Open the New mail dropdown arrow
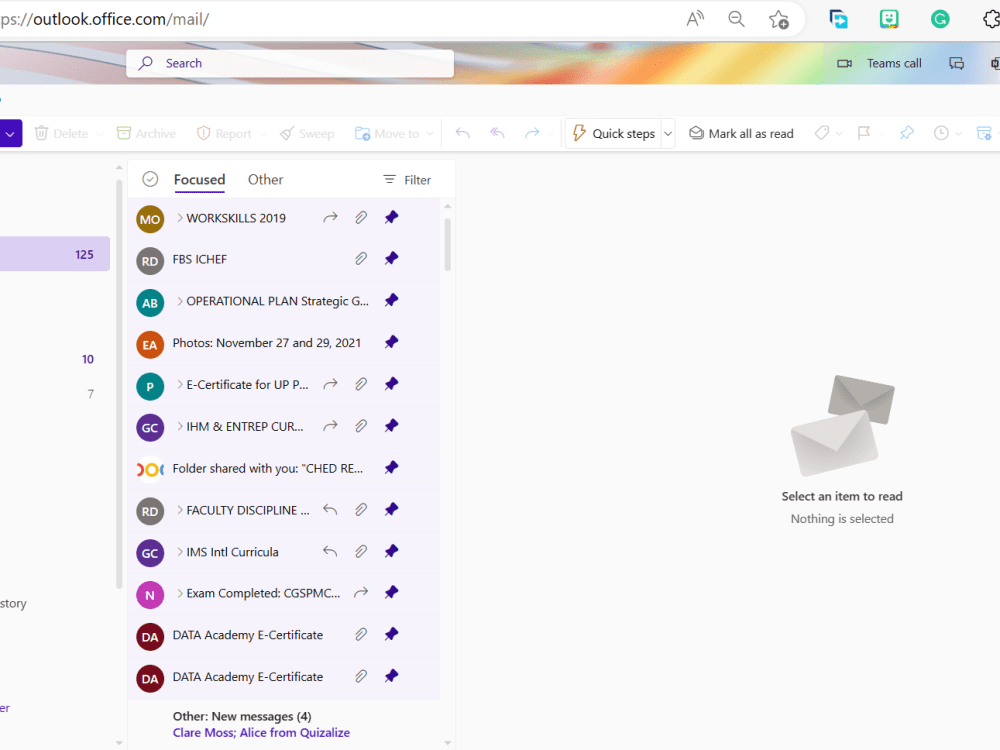This screenshot has width=1000, height=750. point(10,134)
